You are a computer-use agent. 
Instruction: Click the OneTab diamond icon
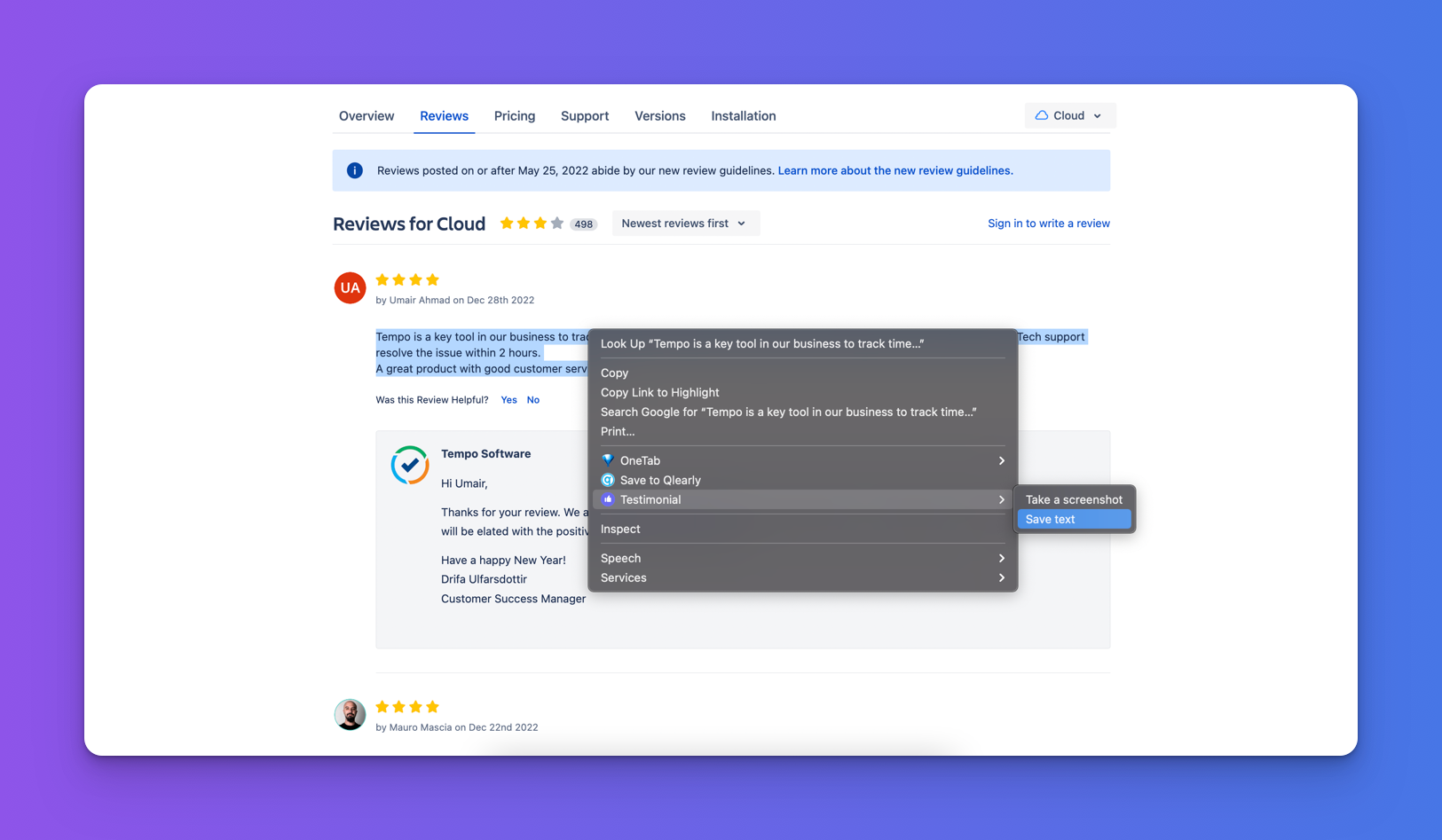[x=608, y=460]
